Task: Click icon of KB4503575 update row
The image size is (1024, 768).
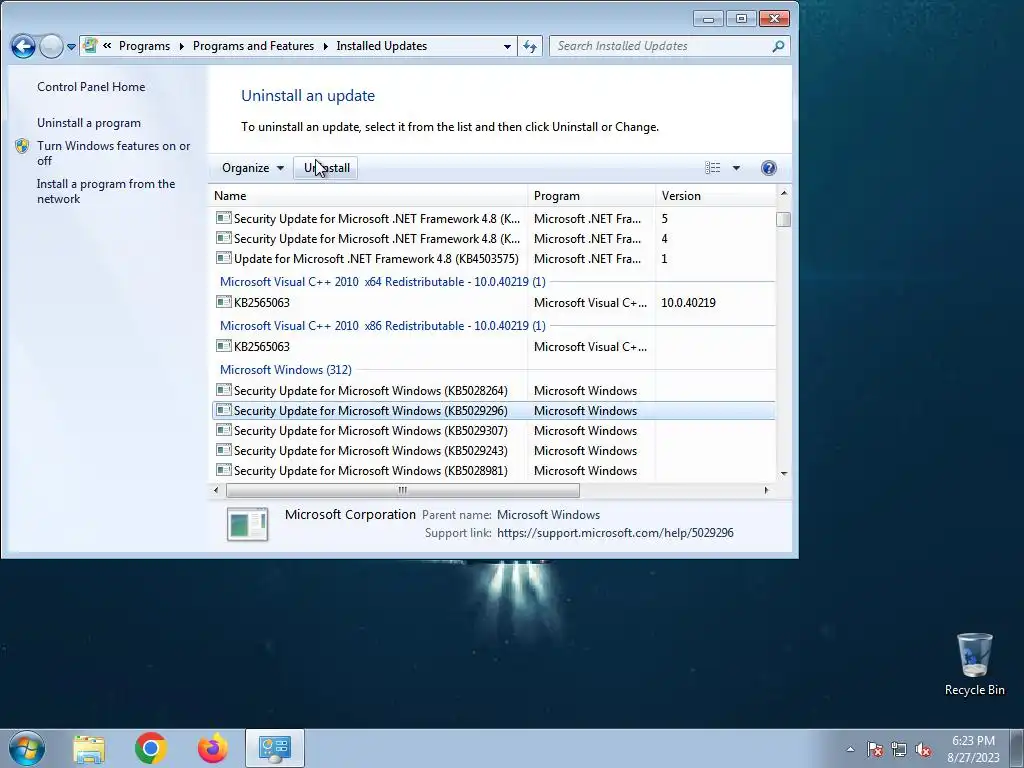Action: click(x=224, y=258)
